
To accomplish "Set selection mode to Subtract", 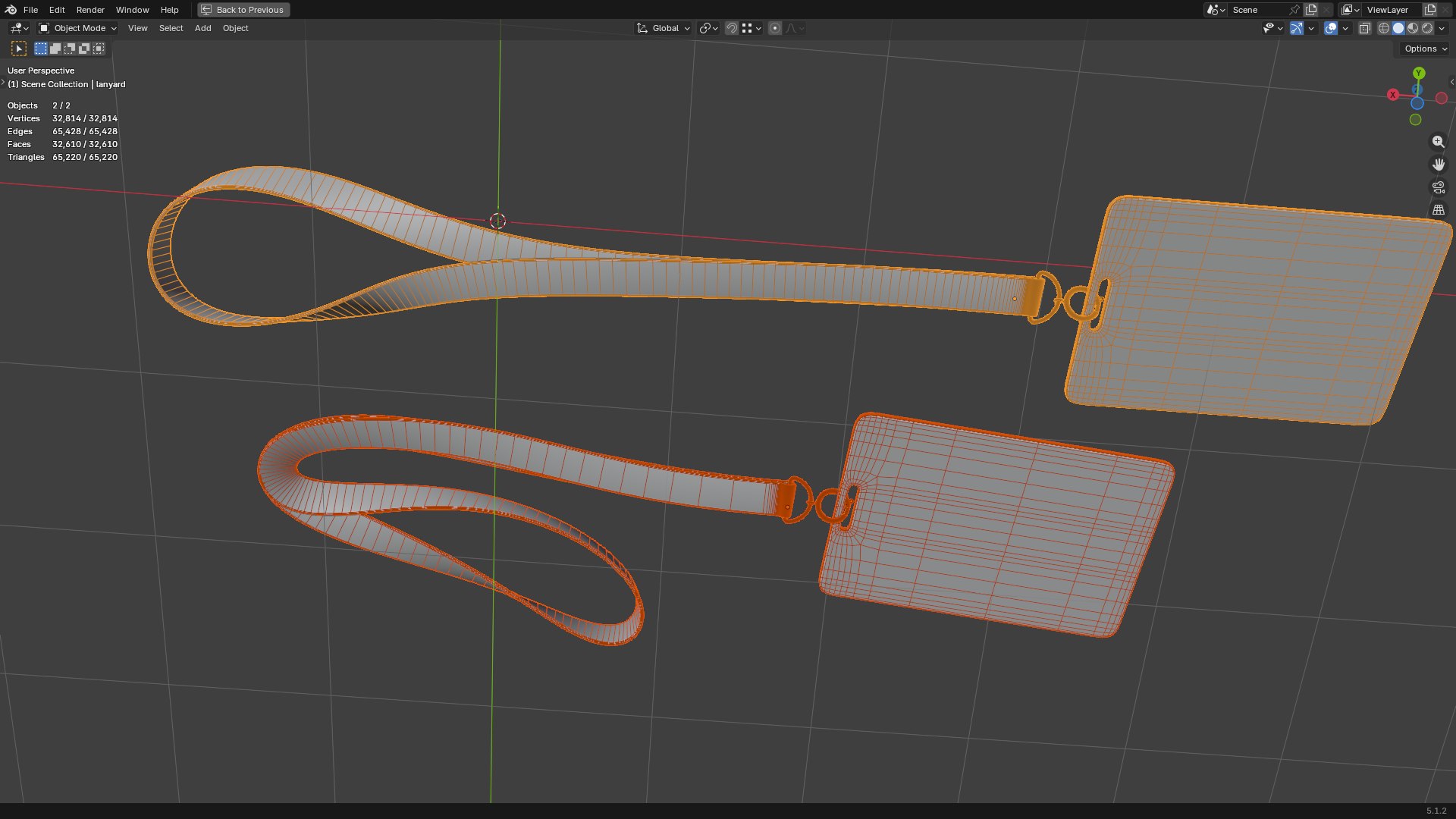I will coord(70,49).
